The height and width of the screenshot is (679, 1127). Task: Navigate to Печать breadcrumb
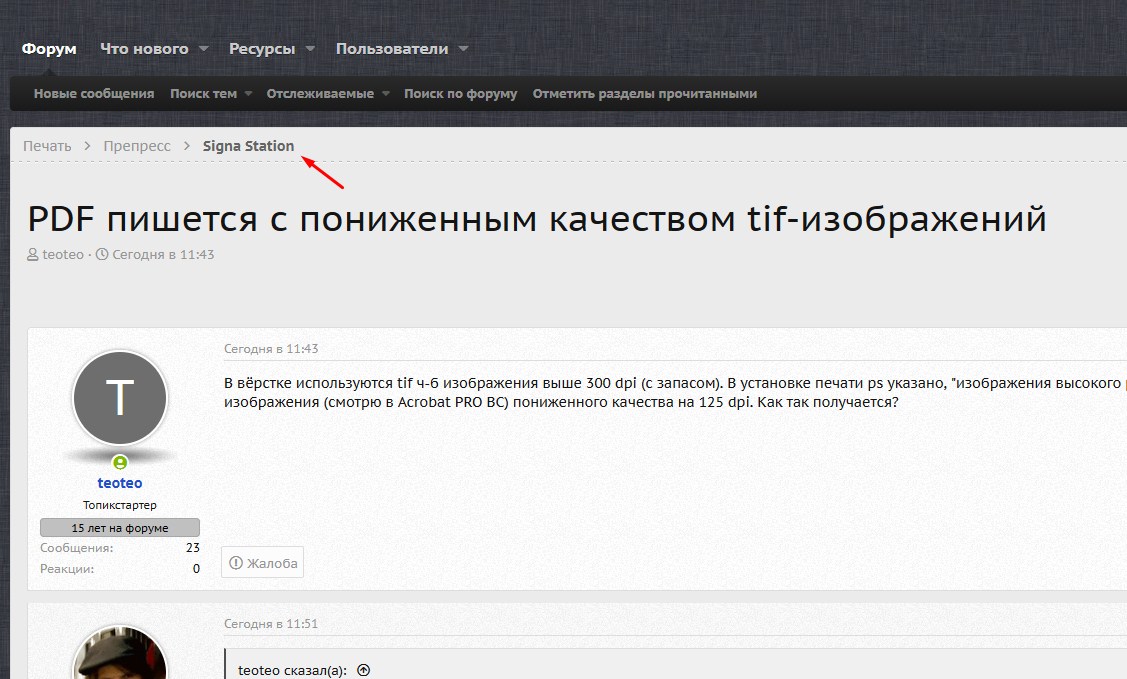[47, 146]
